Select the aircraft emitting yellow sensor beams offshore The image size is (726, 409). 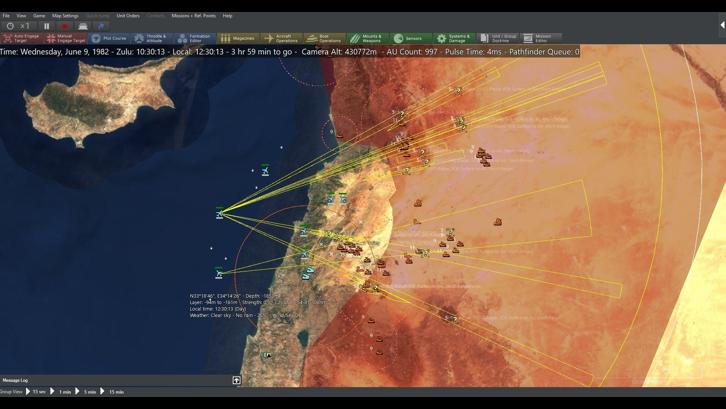219,214
